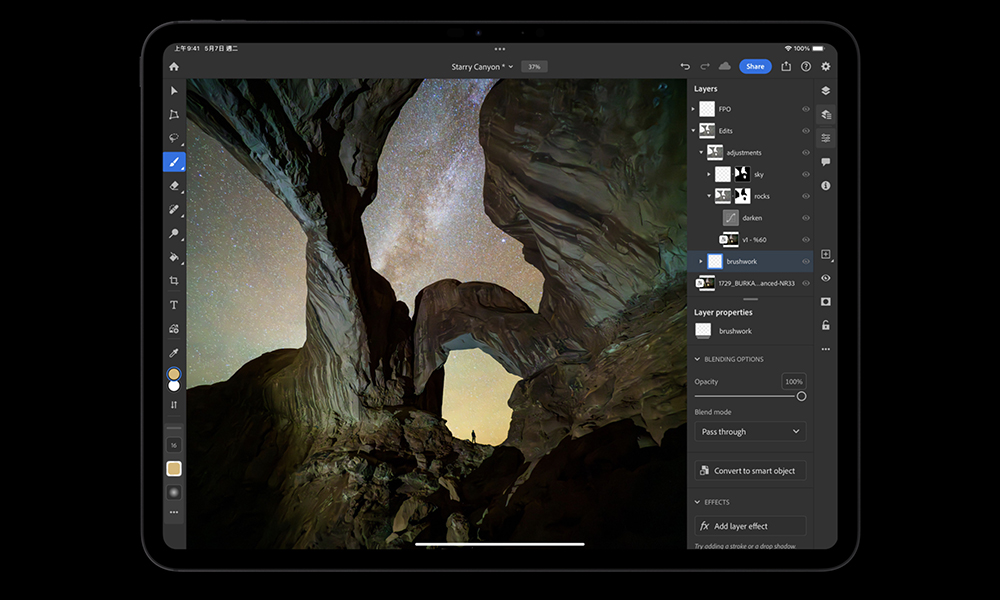This screenshot has width=1000, height=600.
Task: Select the Clone Stamp tool
Action: tap(174, 233)
